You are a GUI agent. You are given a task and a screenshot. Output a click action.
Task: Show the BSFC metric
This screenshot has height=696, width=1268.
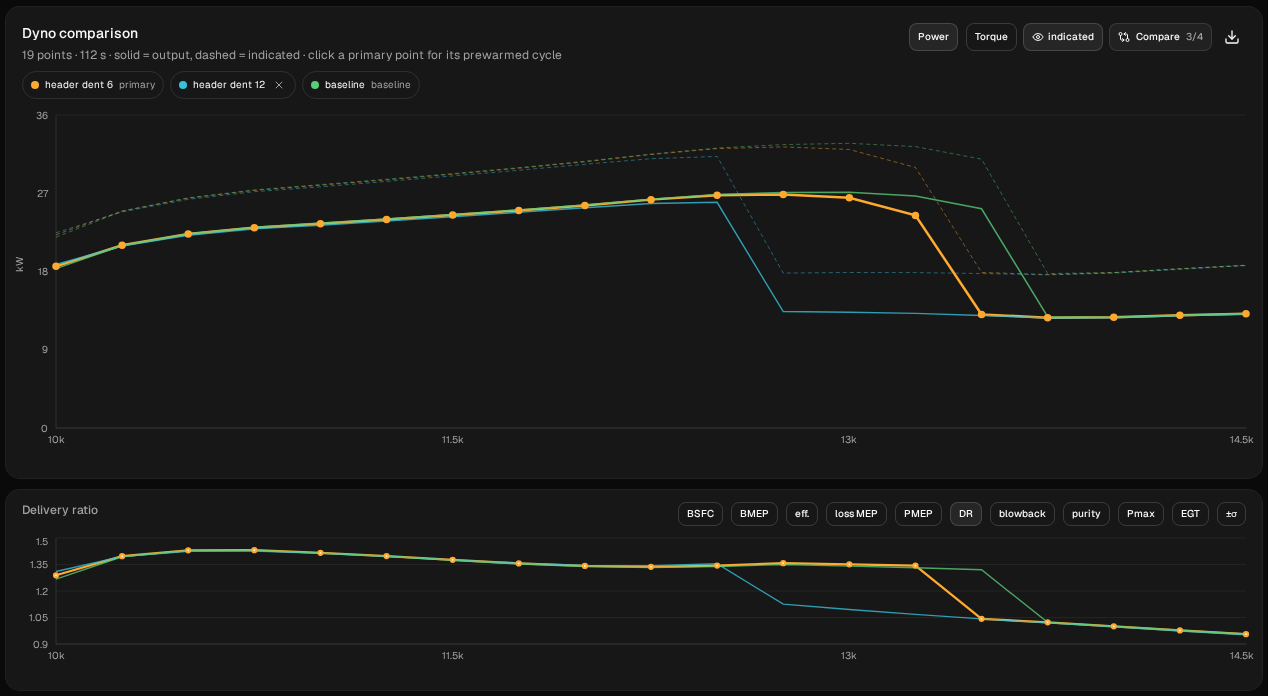coord(701,513)
